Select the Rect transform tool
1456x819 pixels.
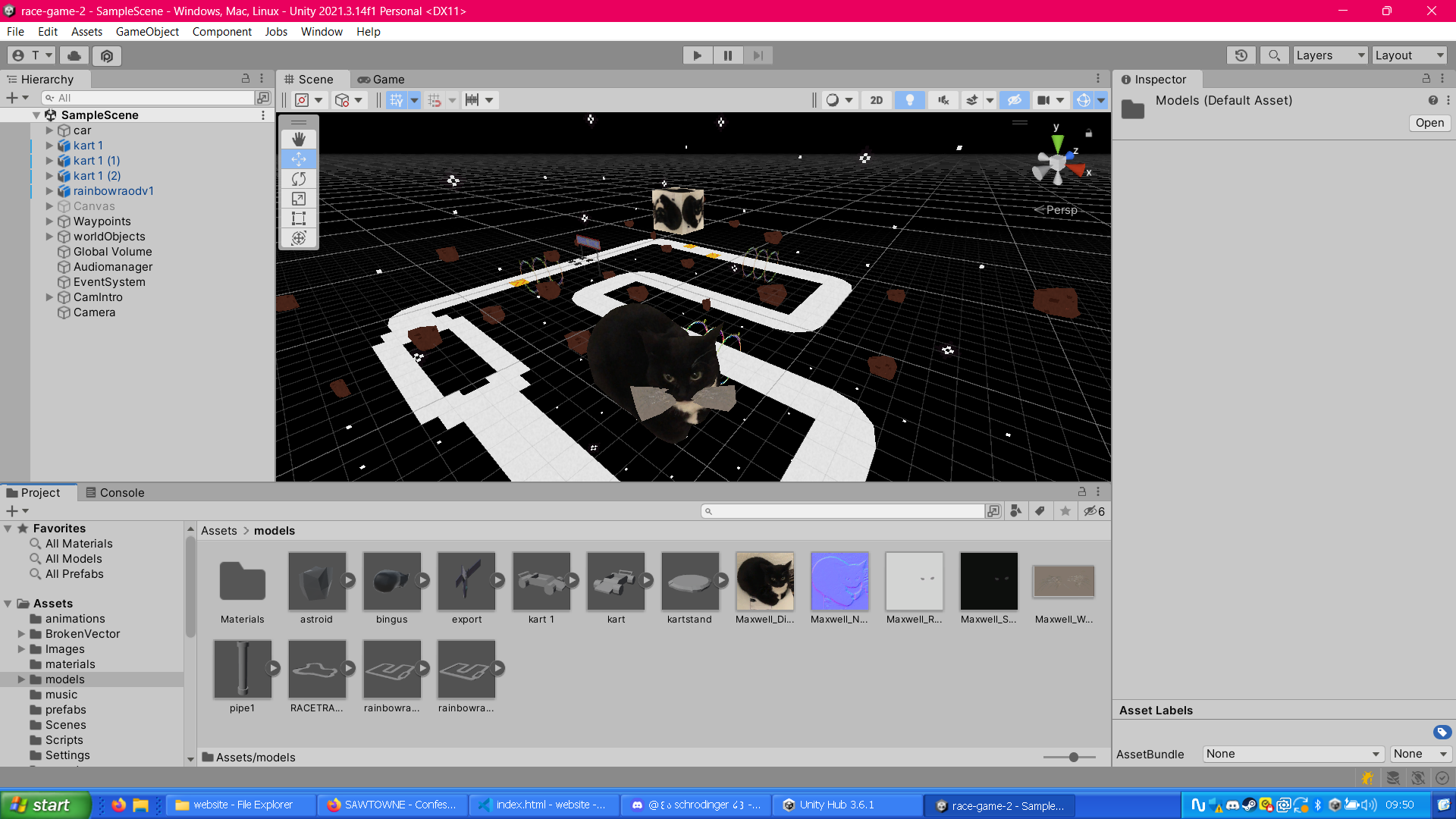click(299, 218)
